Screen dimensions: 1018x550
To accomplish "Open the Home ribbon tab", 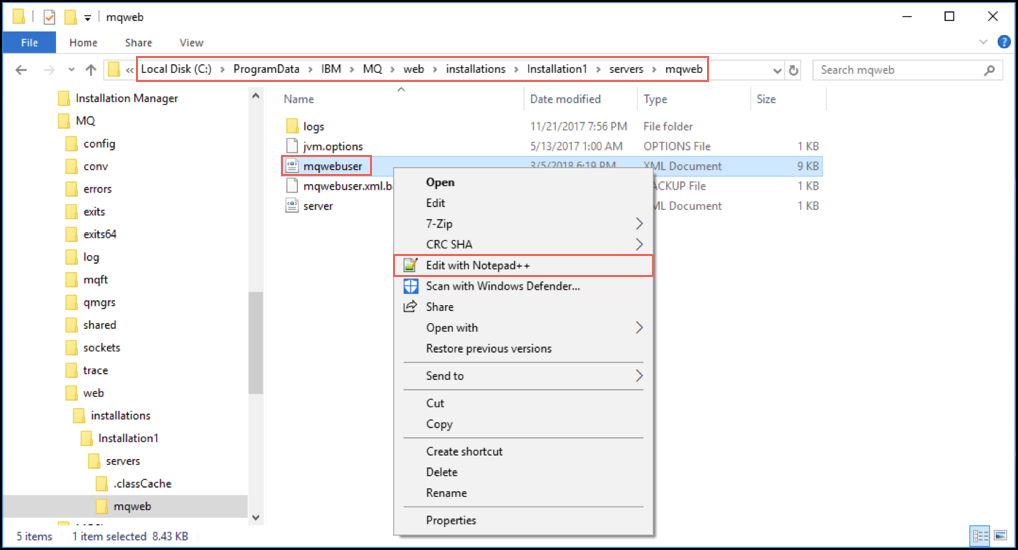I will pos(83,43).
